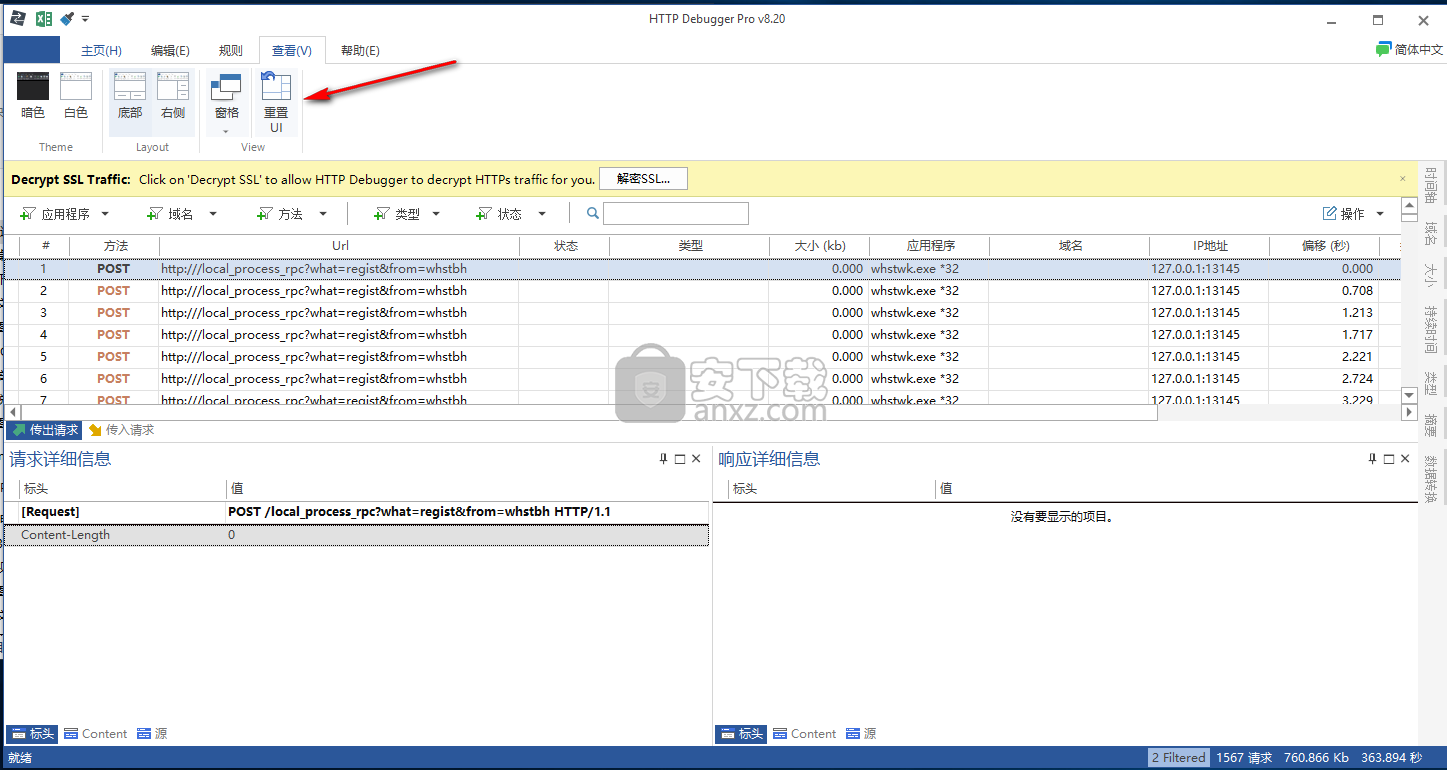This screenshot has height=770, width=1447.
Task: Sort by the Url column header
Action: [340, 246]
